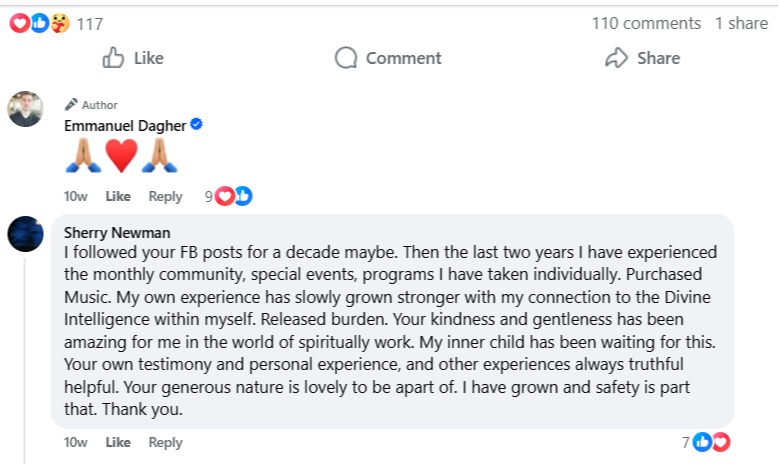Open post reaction emojis next to 117
The width and height of the screenshot is (779, 464).
(40, 23)
